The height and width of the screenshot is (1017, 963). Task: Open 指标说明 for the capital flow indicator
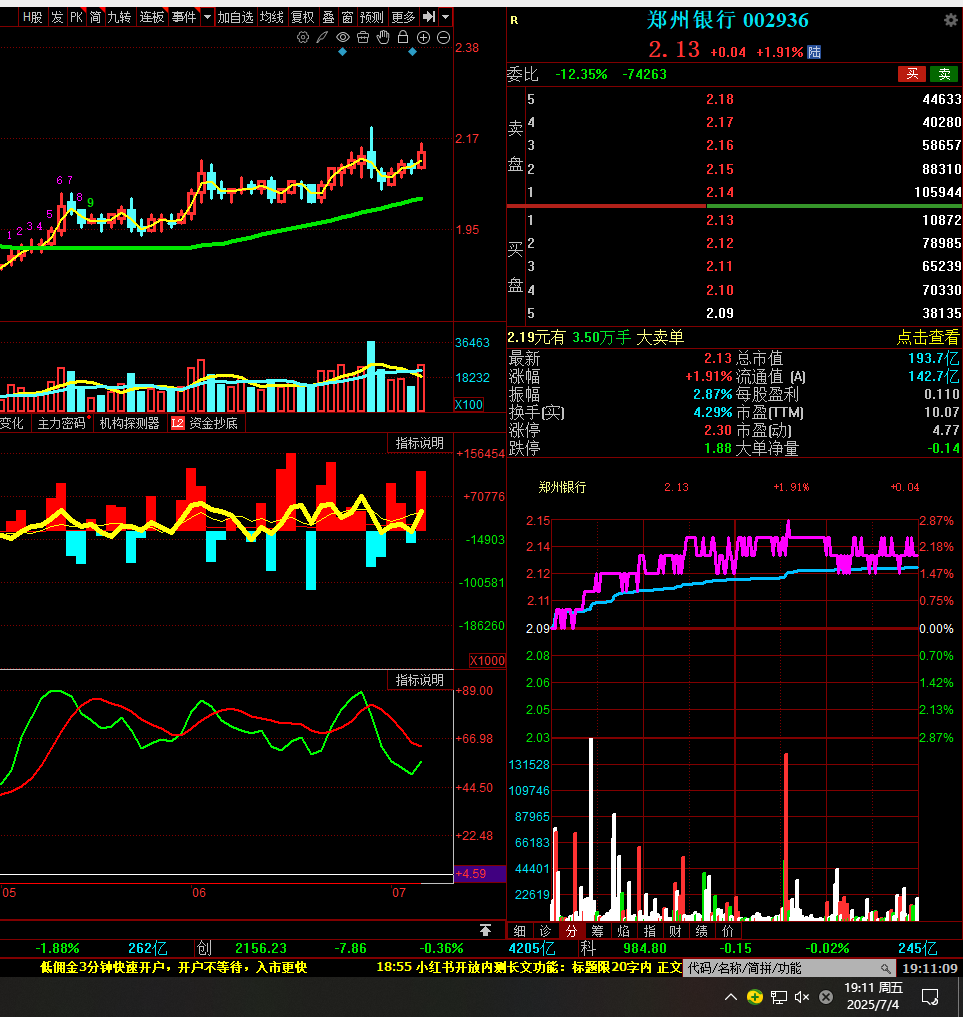pyautogui.click(x=420, y=443)
